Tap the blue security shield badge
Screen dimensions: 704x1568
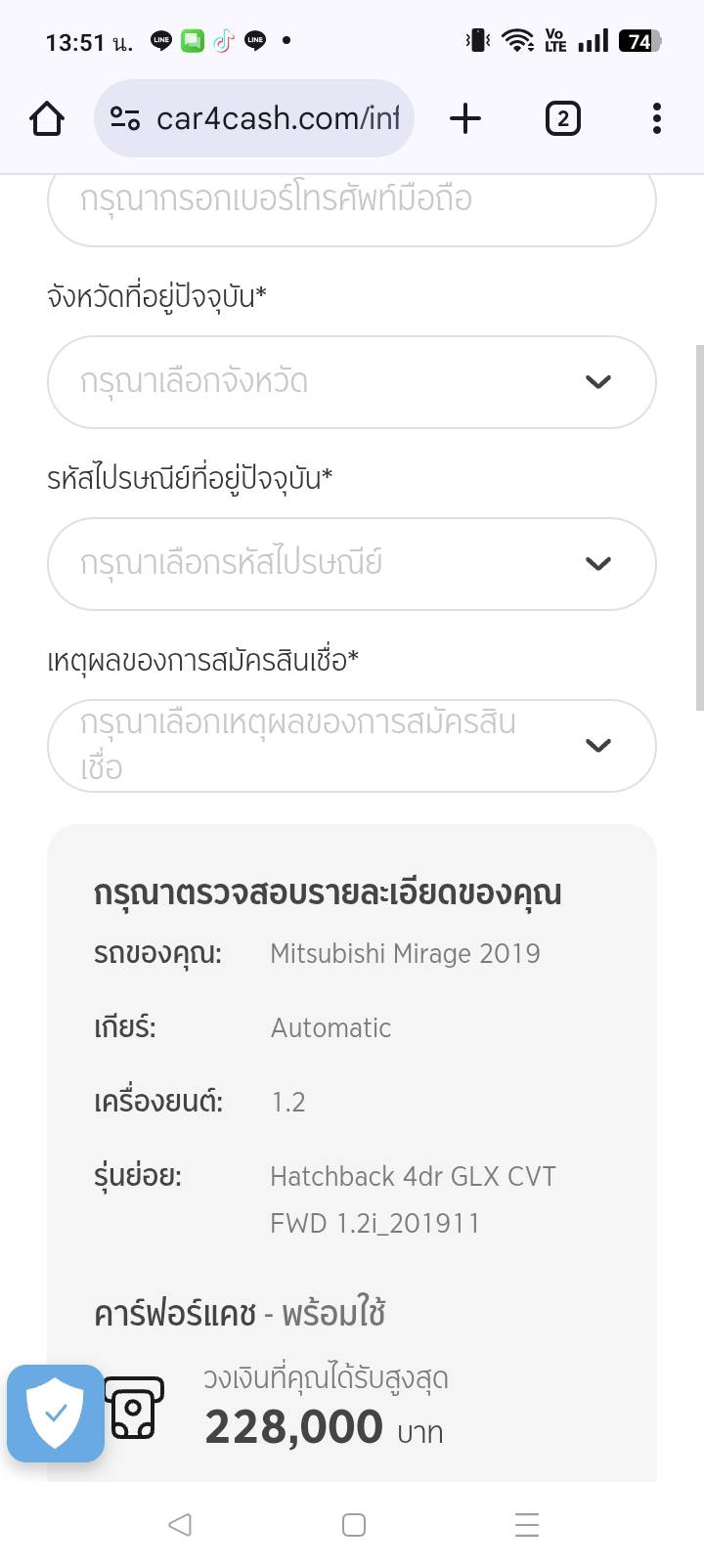(x=56, y=1414)
